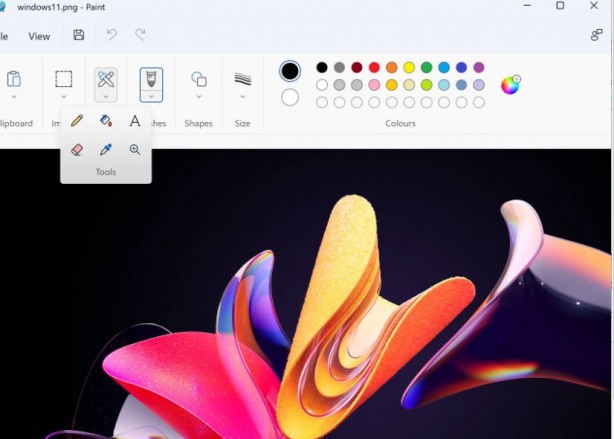This screenshot has width=614, height=439.
Task: Click the Undo arrow
Action: (112, 35)
